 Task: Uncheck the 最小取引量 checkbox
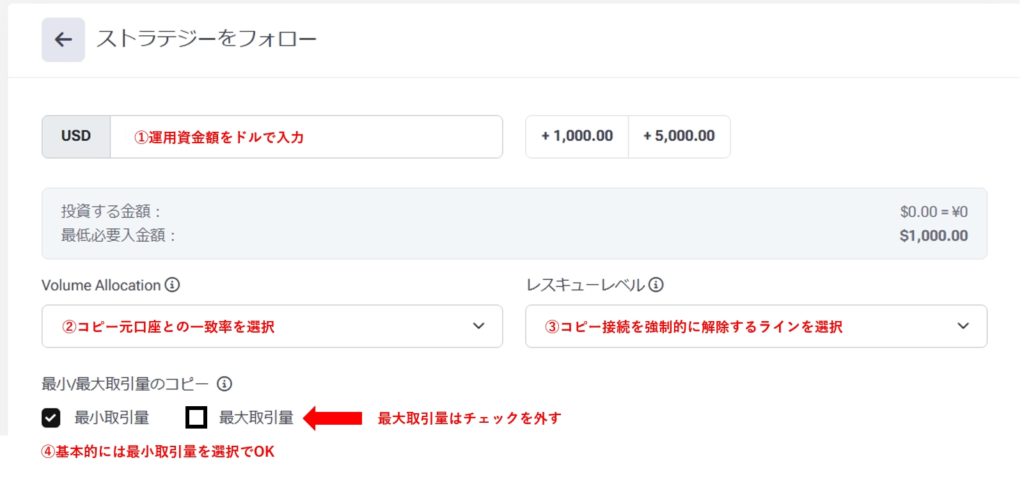[51, 418]
